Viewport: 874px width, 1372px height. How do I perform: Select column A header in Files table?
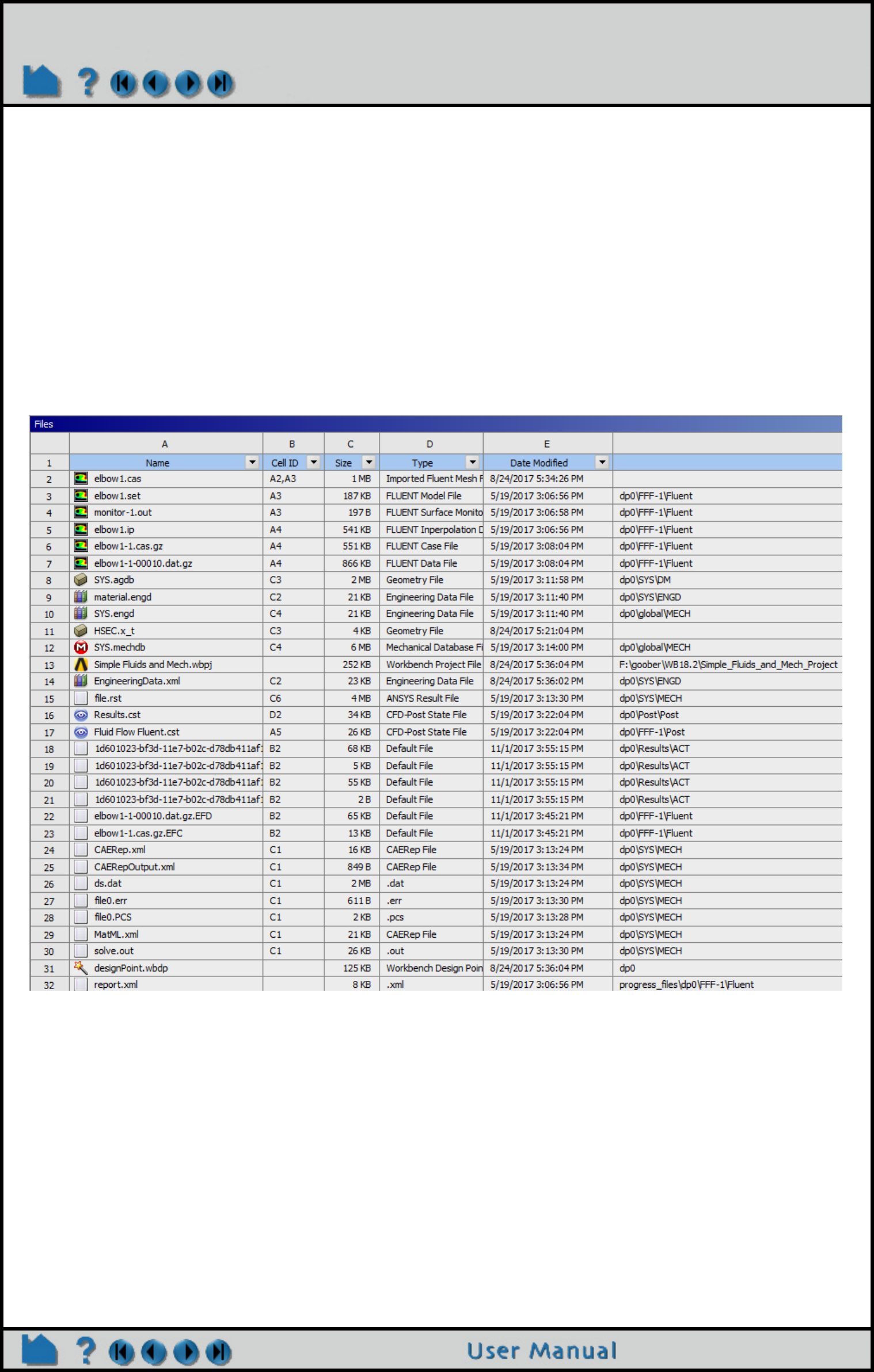click(166, 444)
